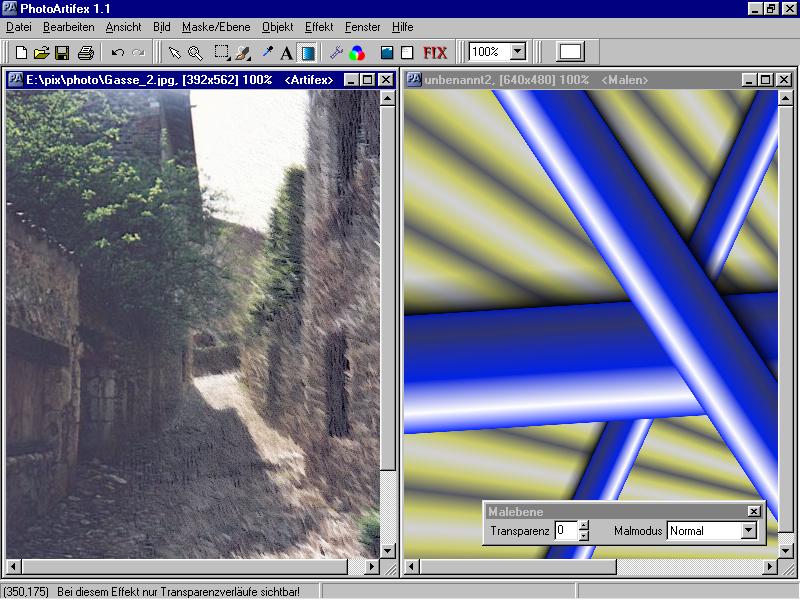
Task: Open the Datei menu
Action: point(19,27)
